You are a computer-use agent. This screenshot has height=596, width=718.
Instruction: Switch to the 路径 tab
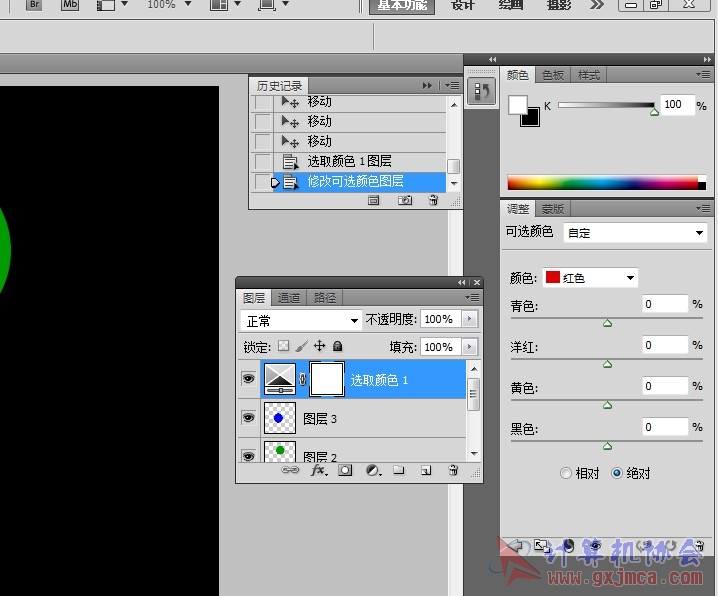coord(325,298)
